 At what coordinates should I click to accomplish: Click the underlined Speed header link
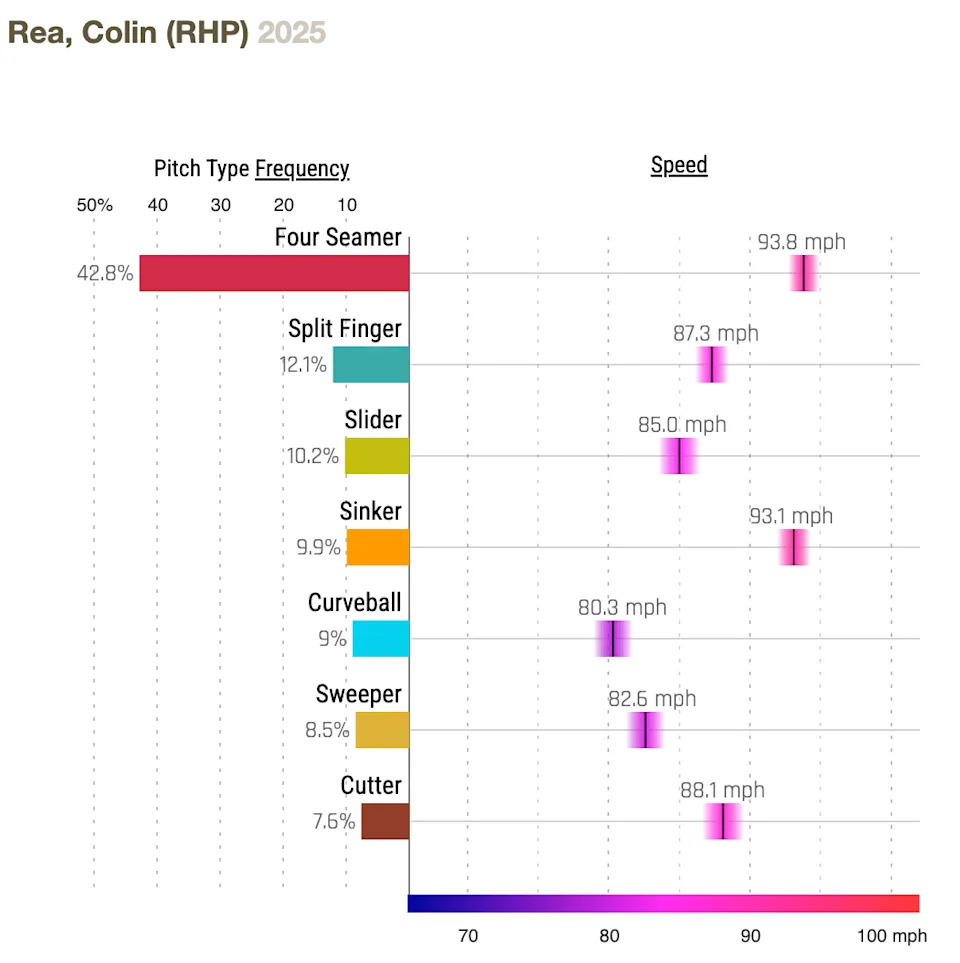[x=679, y=165]
